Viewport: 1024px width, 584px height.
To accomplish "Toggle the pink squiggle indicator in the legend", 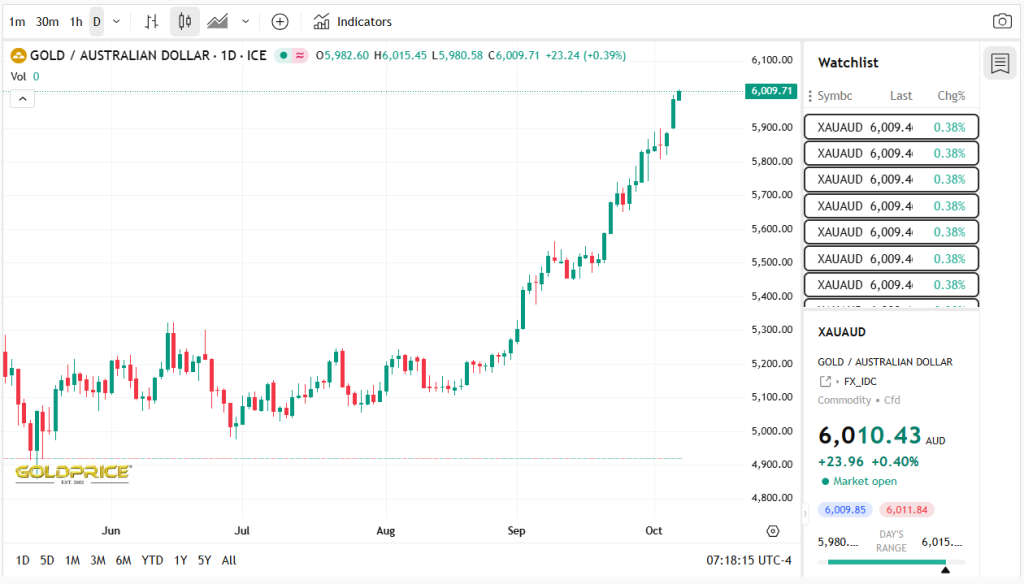I will tap(299, 56).
